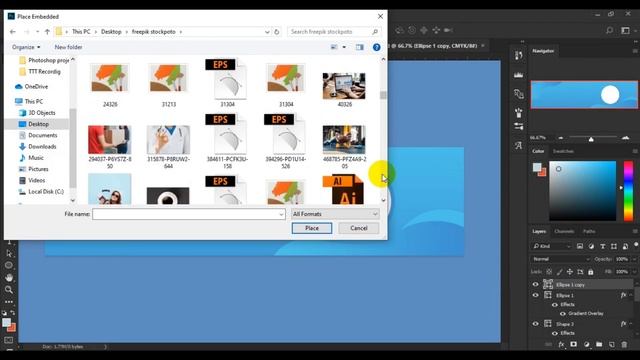Refresh the freepik stockpoto folder

point(277,32)
